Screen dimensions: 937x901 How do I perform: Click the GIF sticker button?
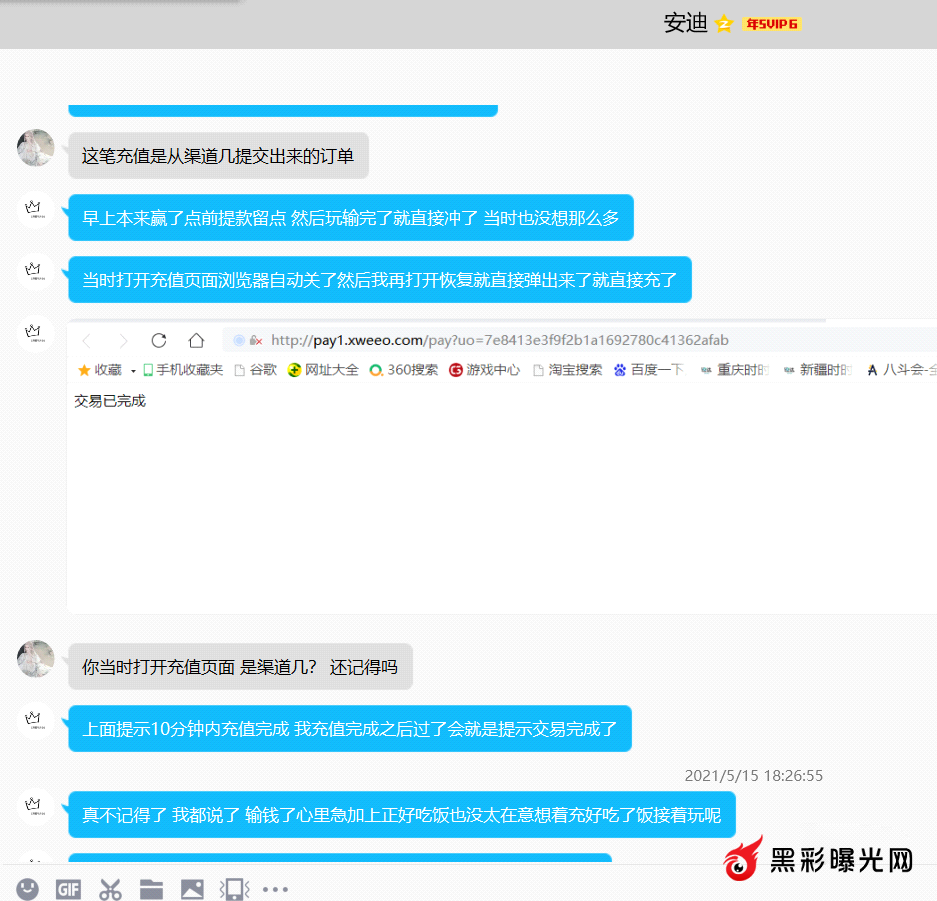point(68,888)
